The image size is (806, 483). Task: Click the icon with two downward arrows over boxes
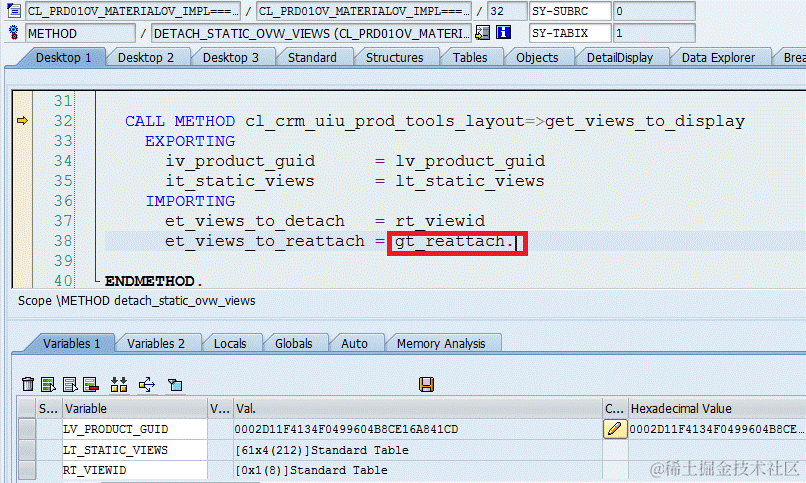[119, 384]
